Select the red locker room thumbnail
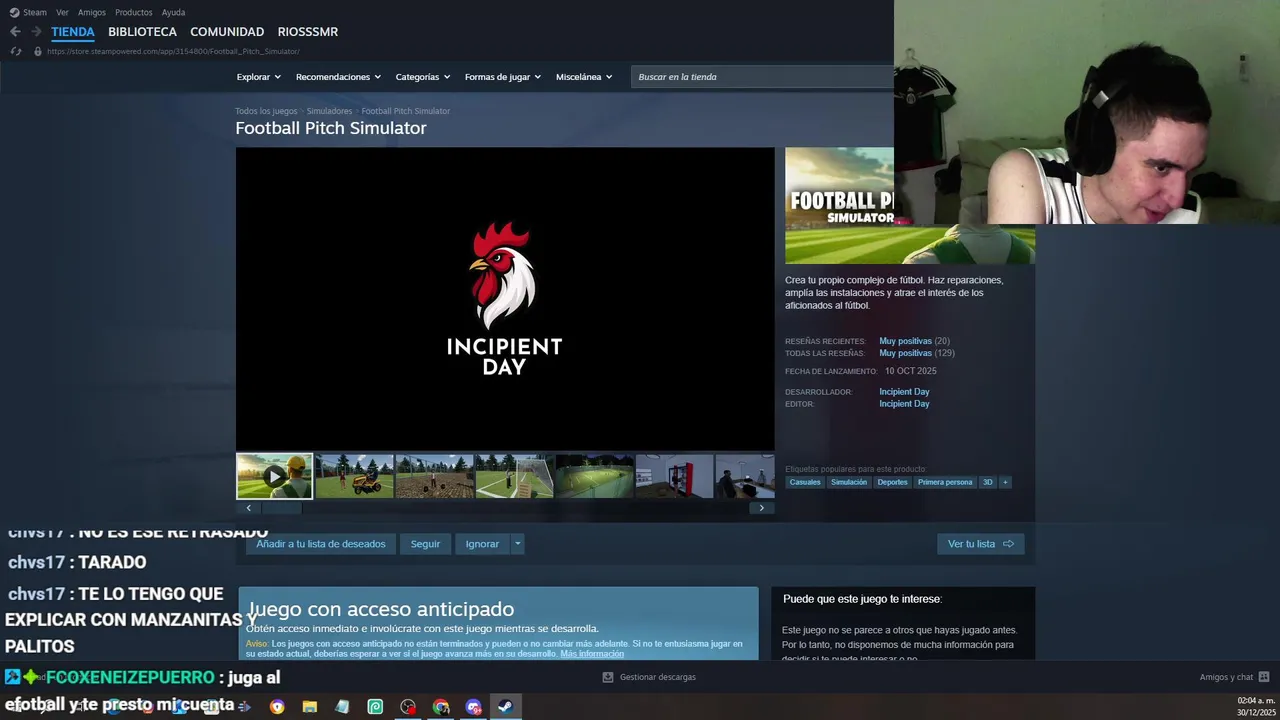The image size is (1280, 720). (674, 477)
